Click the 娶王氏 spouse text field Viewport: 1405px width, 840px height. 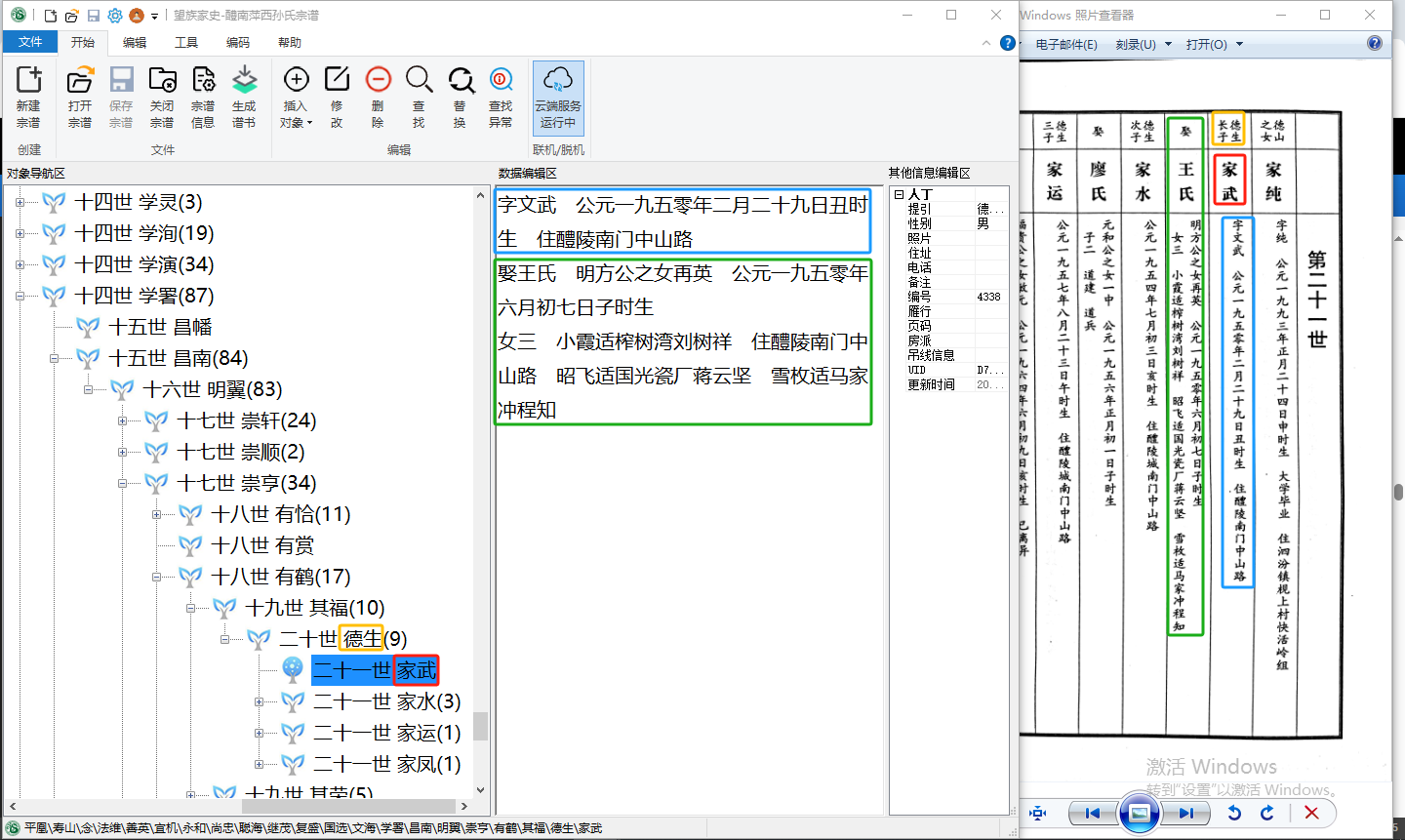coord(683,341)
